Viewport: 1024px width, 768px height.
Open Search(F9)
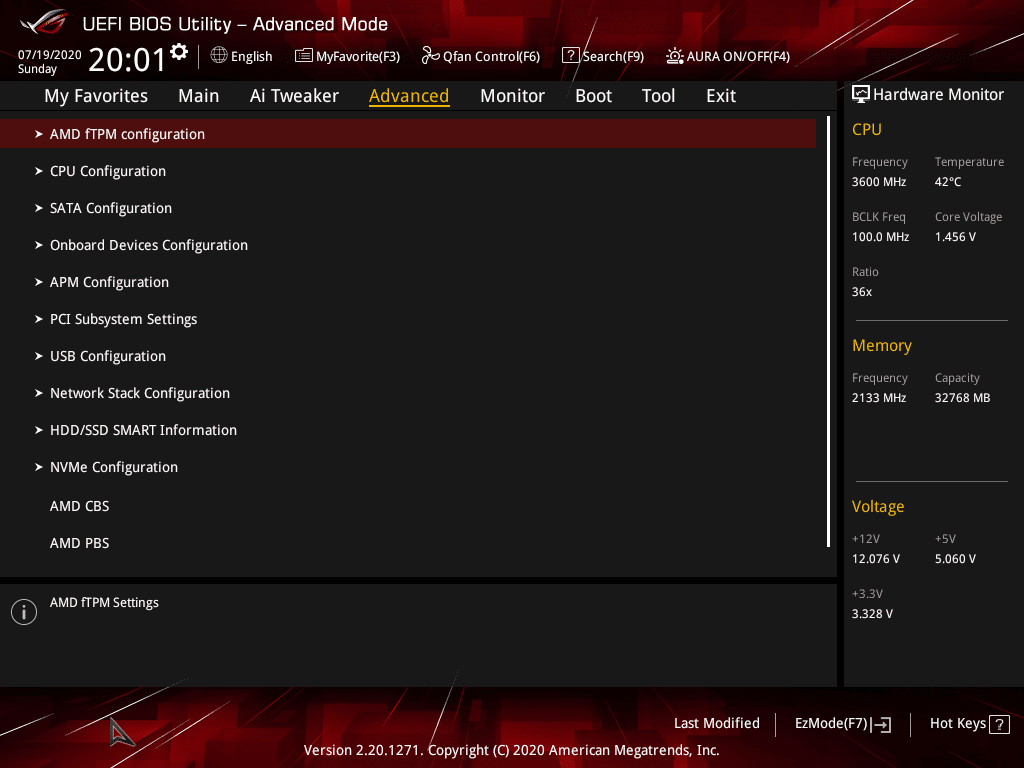pos(603,56)
